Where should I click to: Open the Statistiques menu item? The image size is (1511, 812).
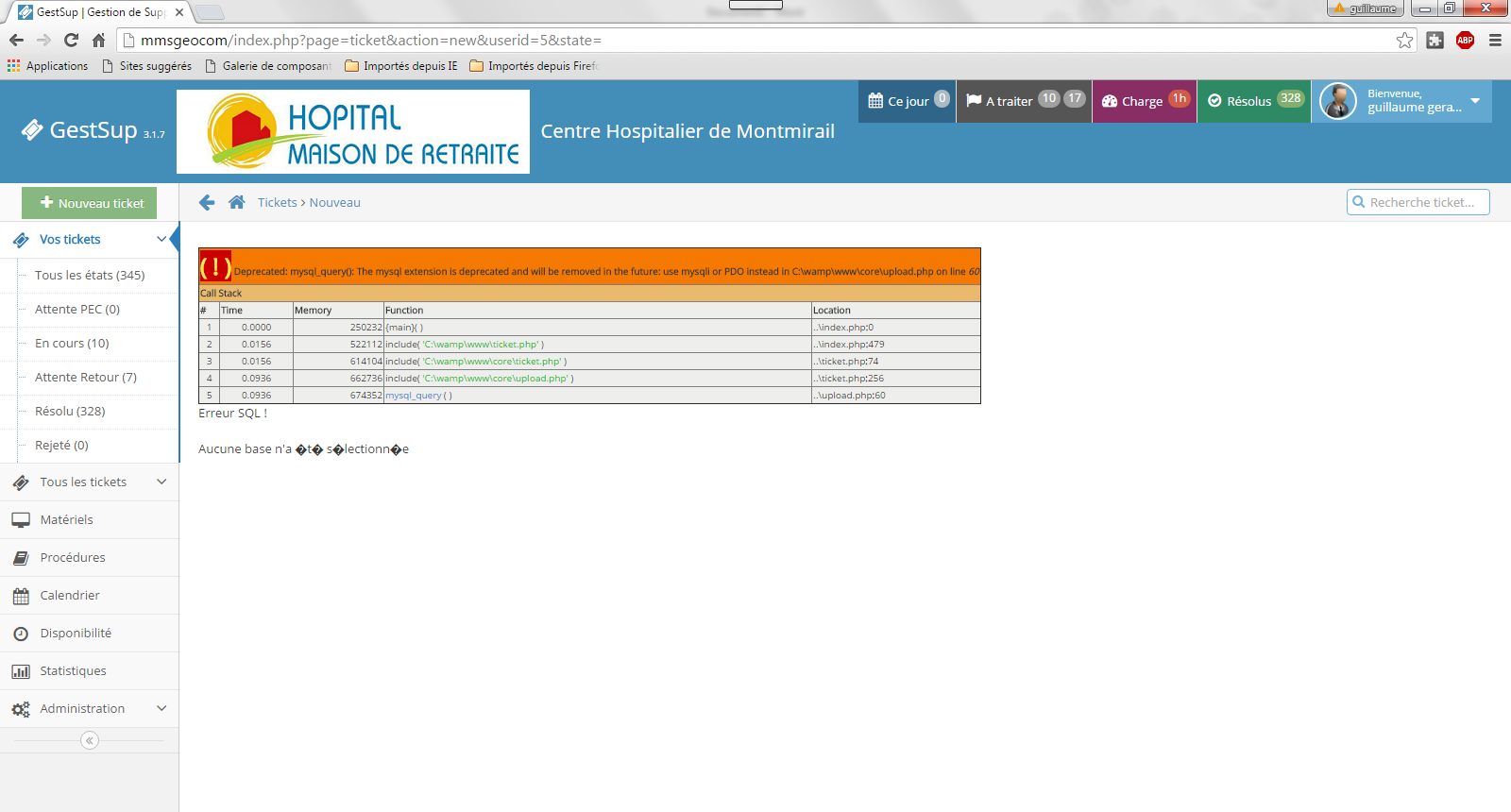click(x=90, y=670)
